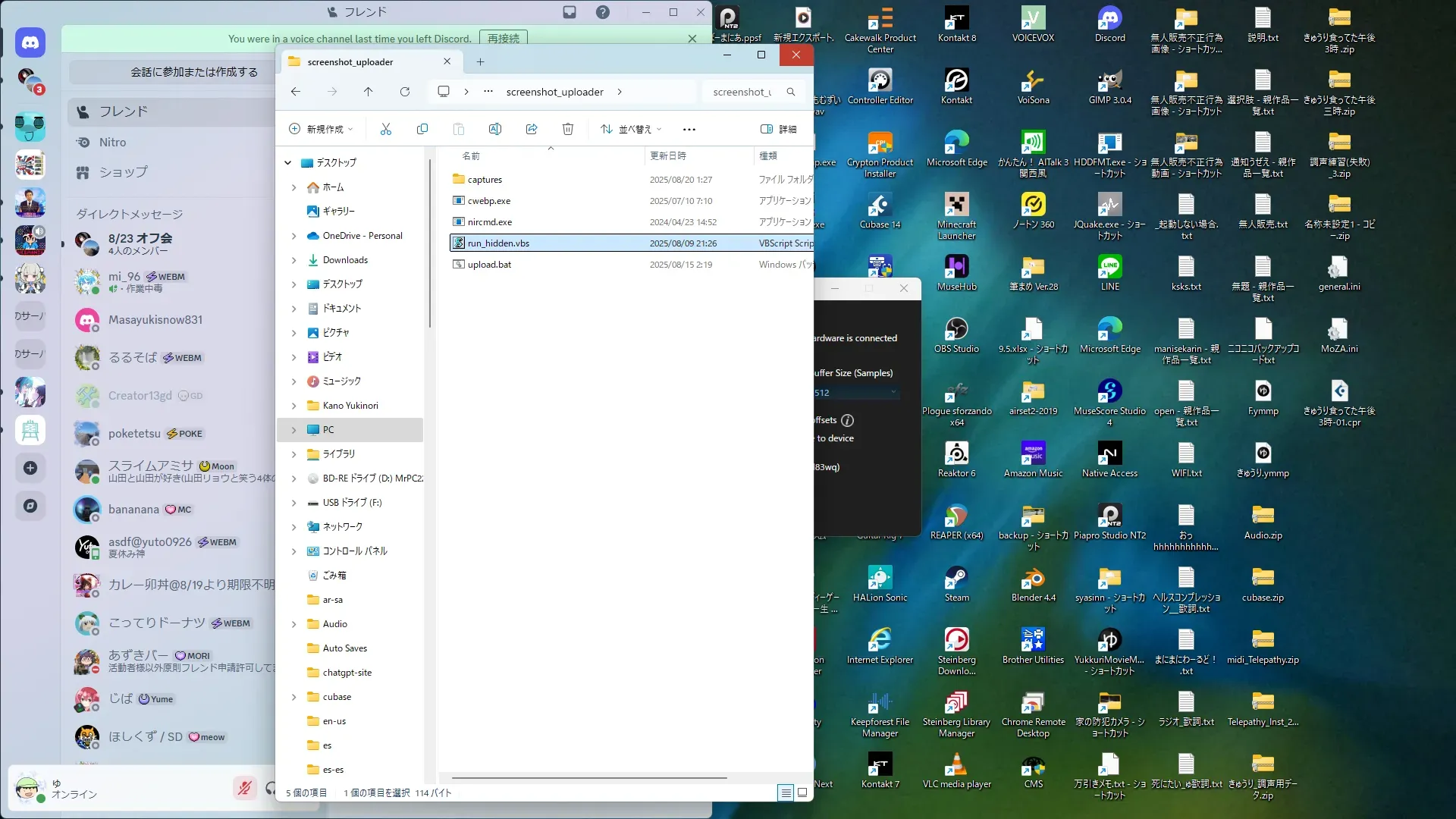Toggle Discord microphone mute button
Image resolution: width=1456 pixels, height=819 pixels.
pyautogui.click(x=244, y=789)
